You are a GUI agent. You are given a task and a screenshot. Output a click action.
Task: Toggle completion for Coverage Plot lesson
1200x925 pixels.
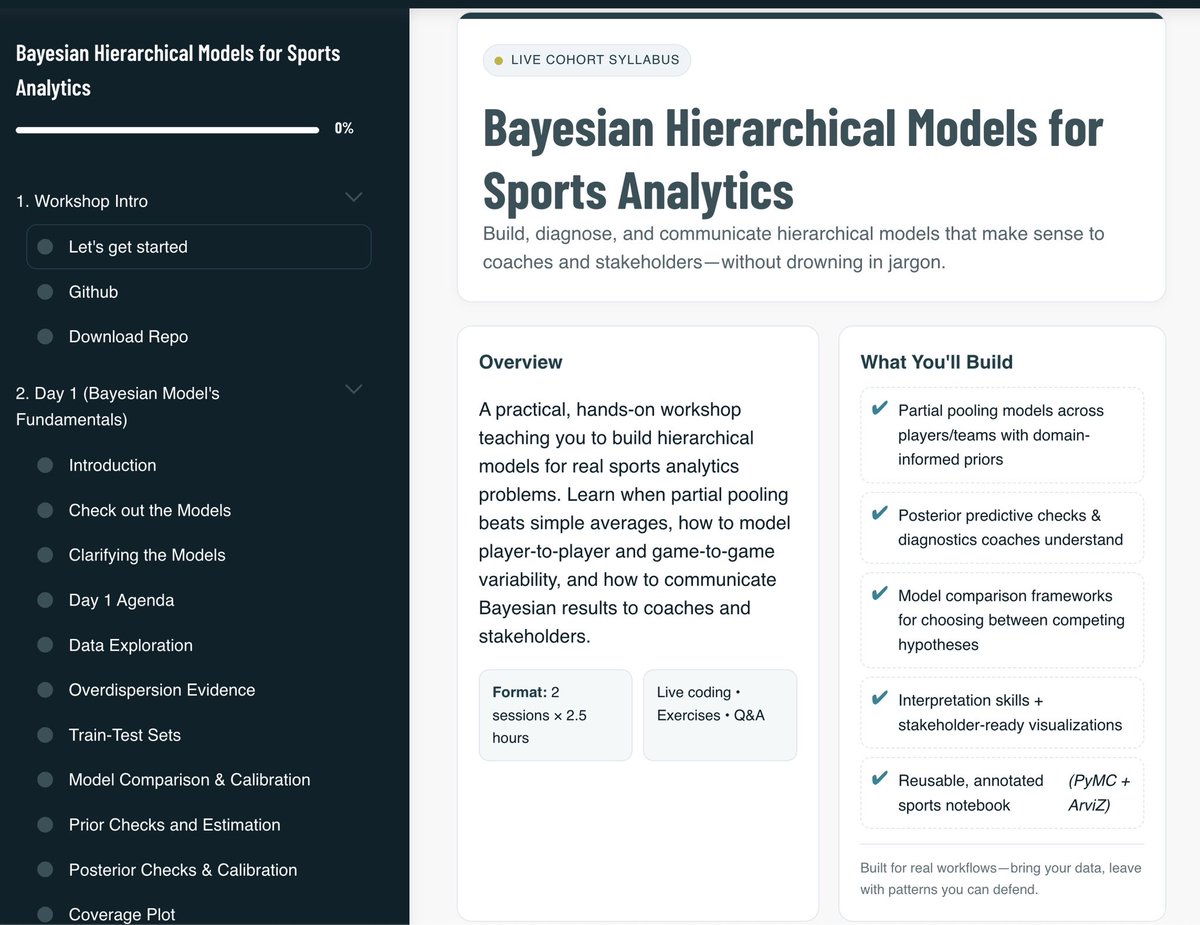[x=44, y=914]
